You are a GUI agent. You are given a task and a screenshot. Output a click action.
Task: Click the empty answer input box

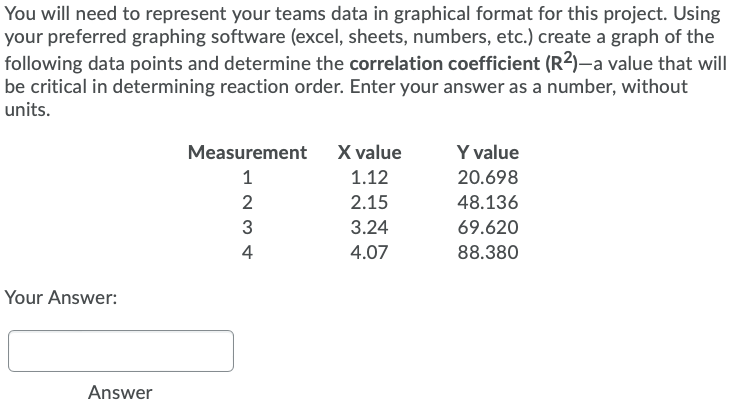click(121, 351)
